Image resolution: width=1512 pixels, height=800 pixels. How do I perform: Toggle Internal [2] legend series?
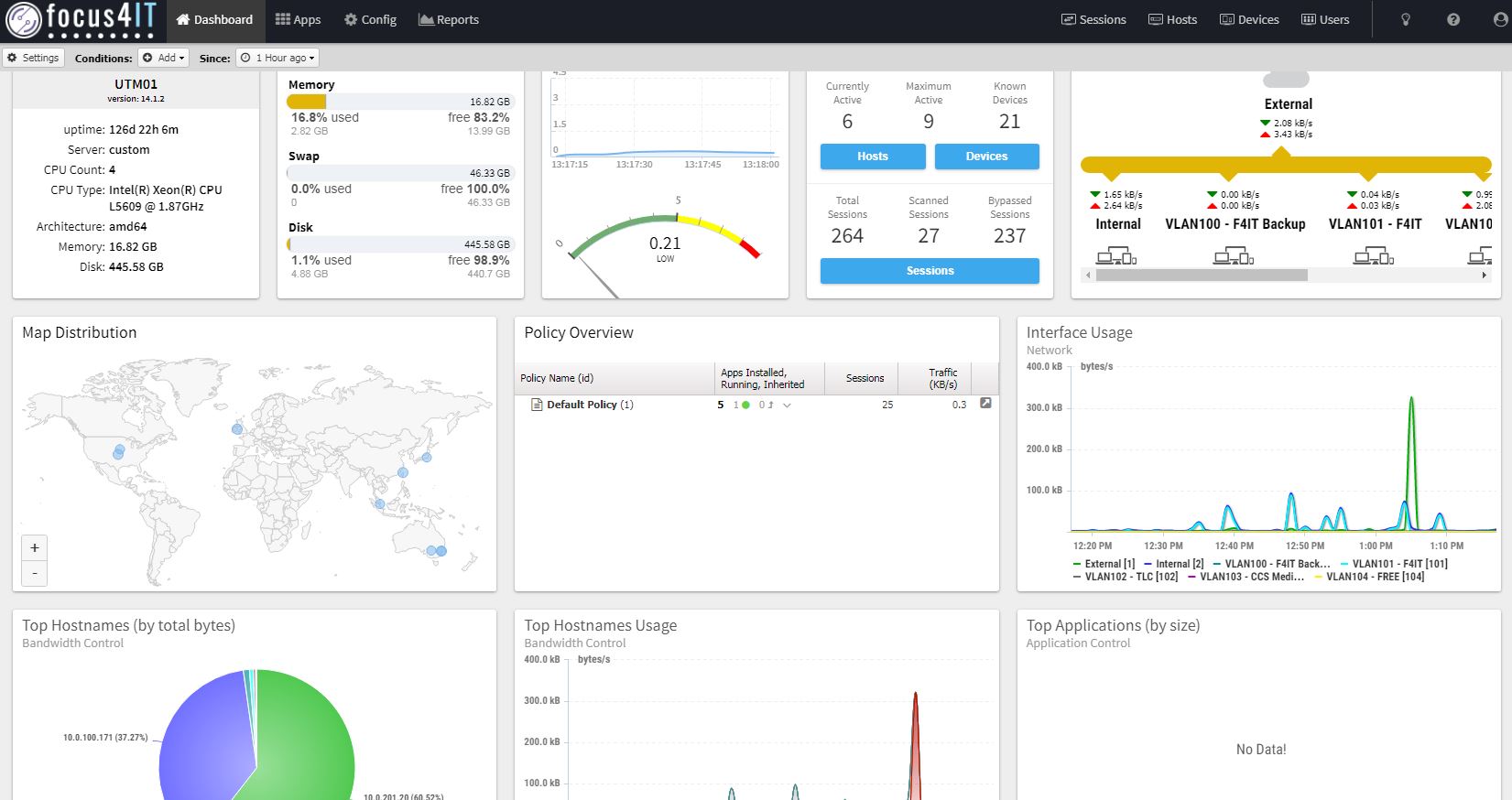pyautogui.click(x=1173, y=564)
